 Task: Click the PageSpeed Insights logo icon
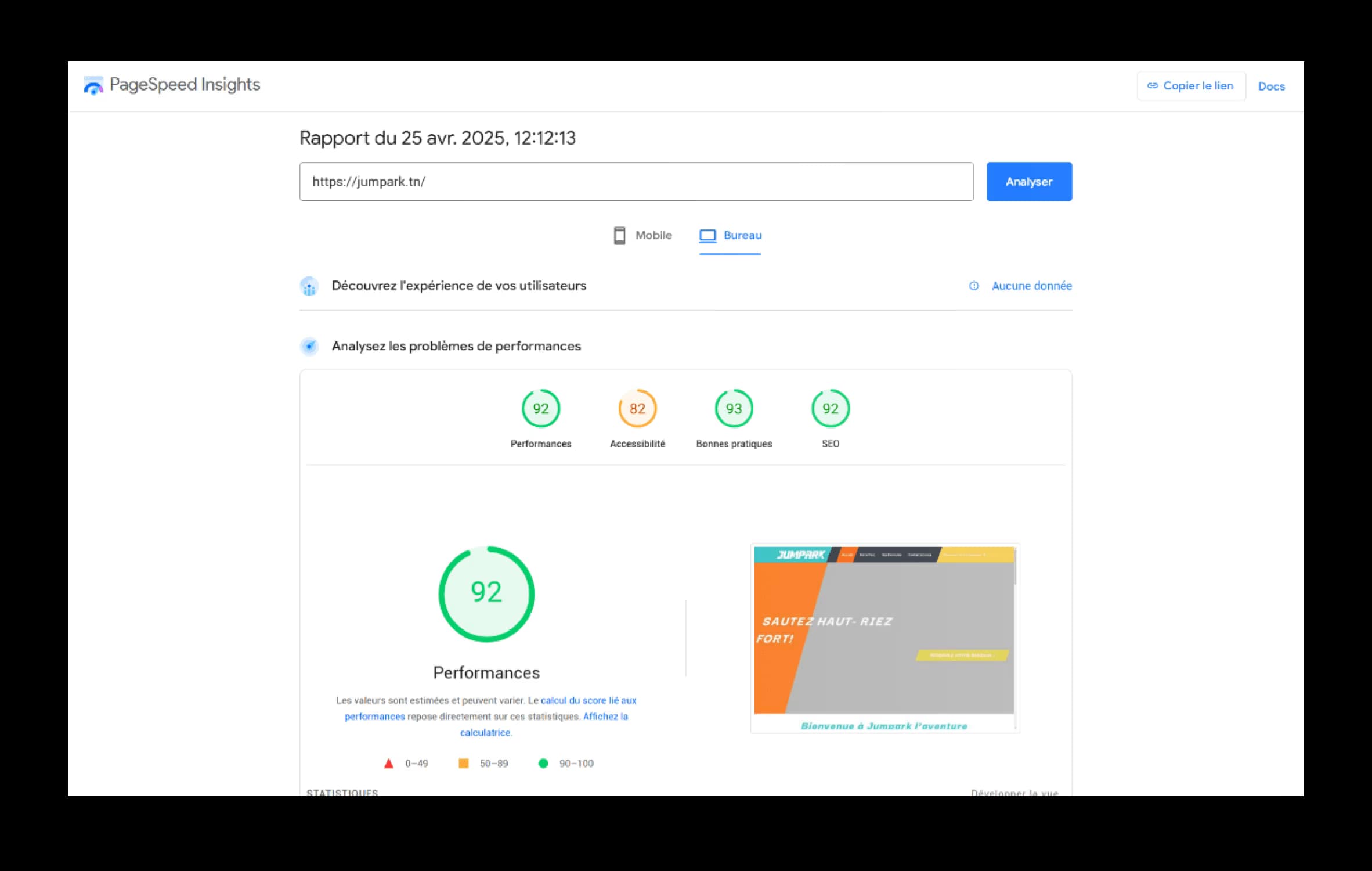(93, 85)
